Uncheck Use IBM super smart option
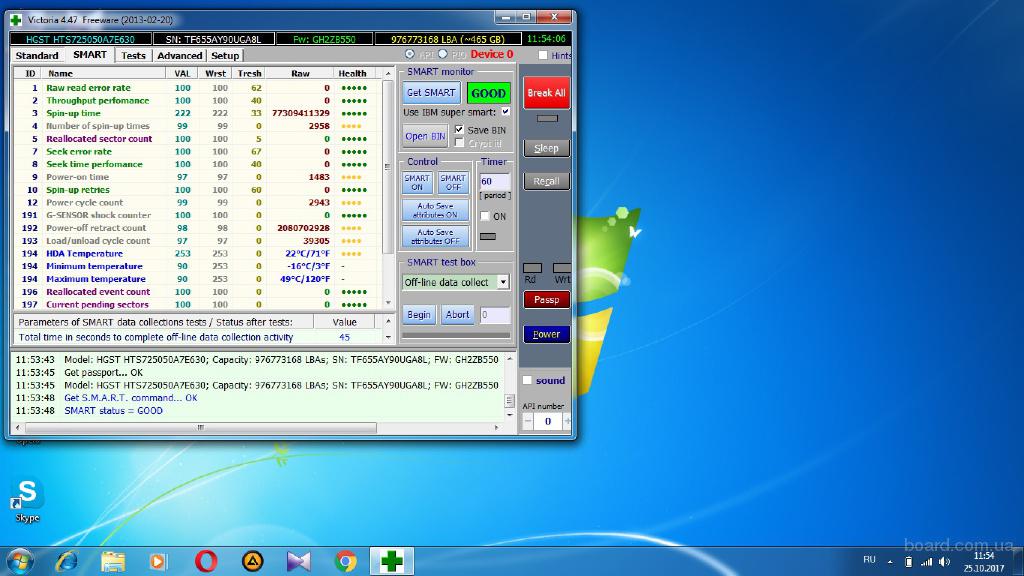The width and height of the screenshot is (1024, 576). click(x=505, y=112)
